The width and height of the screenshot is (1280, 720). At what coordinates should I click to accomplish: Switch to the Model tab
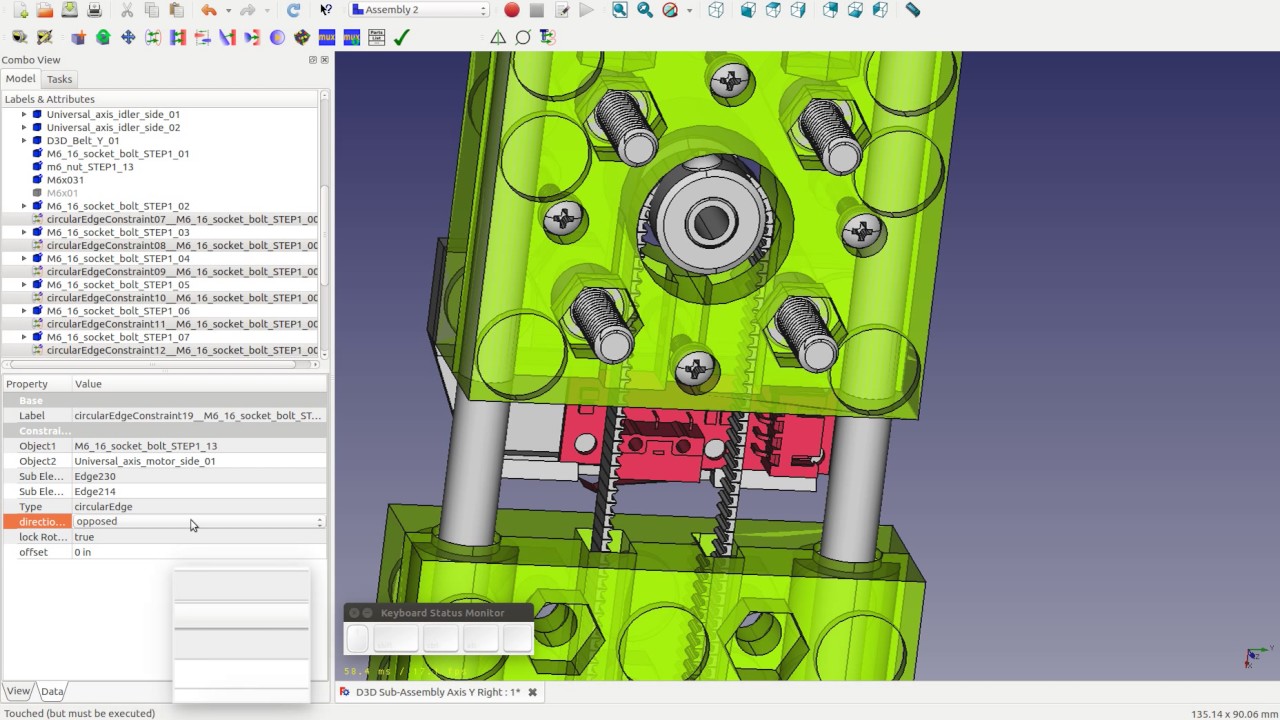(20, 79)
